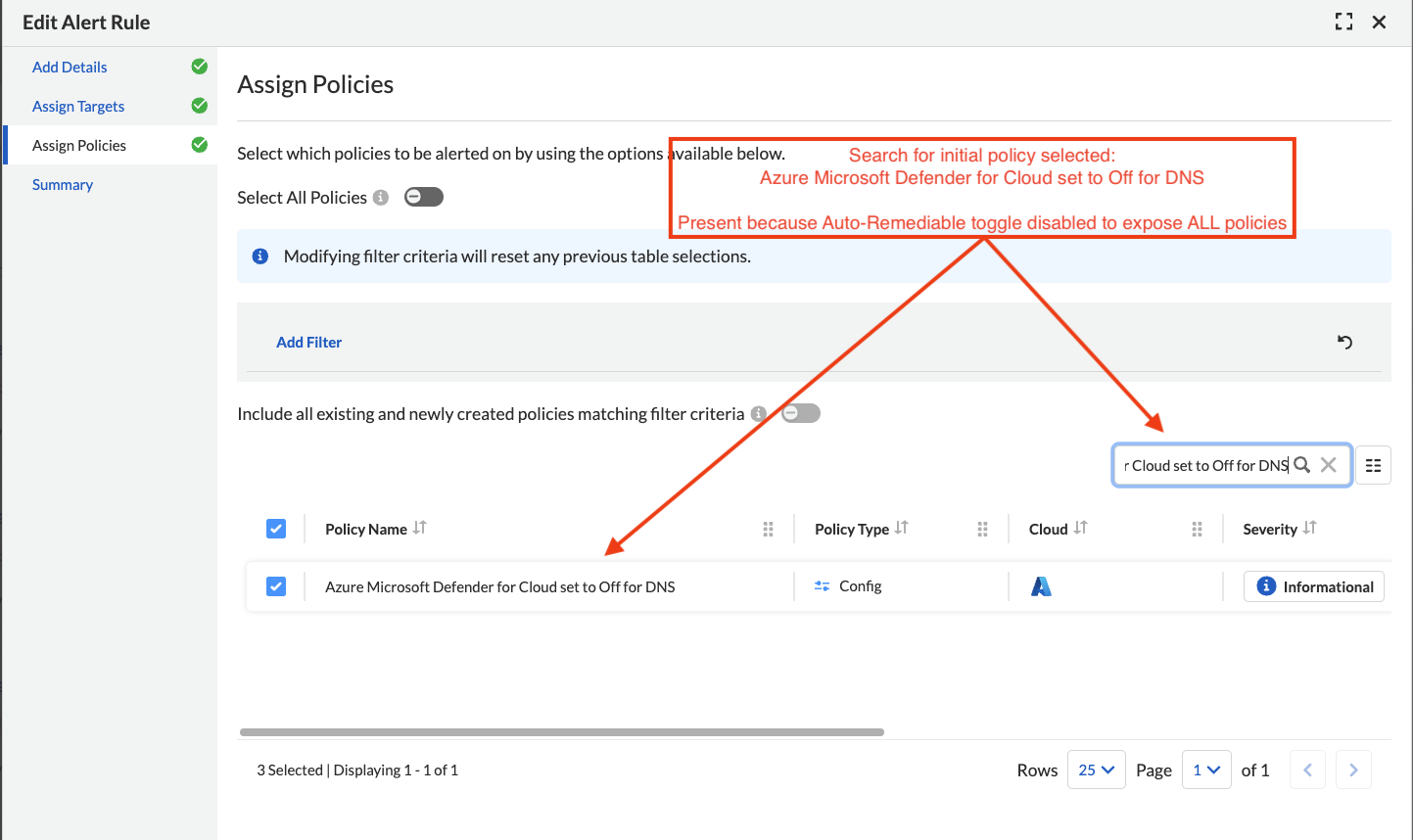Click the horizontal table scrollbar
The image size is (1413, 840).
562,731
